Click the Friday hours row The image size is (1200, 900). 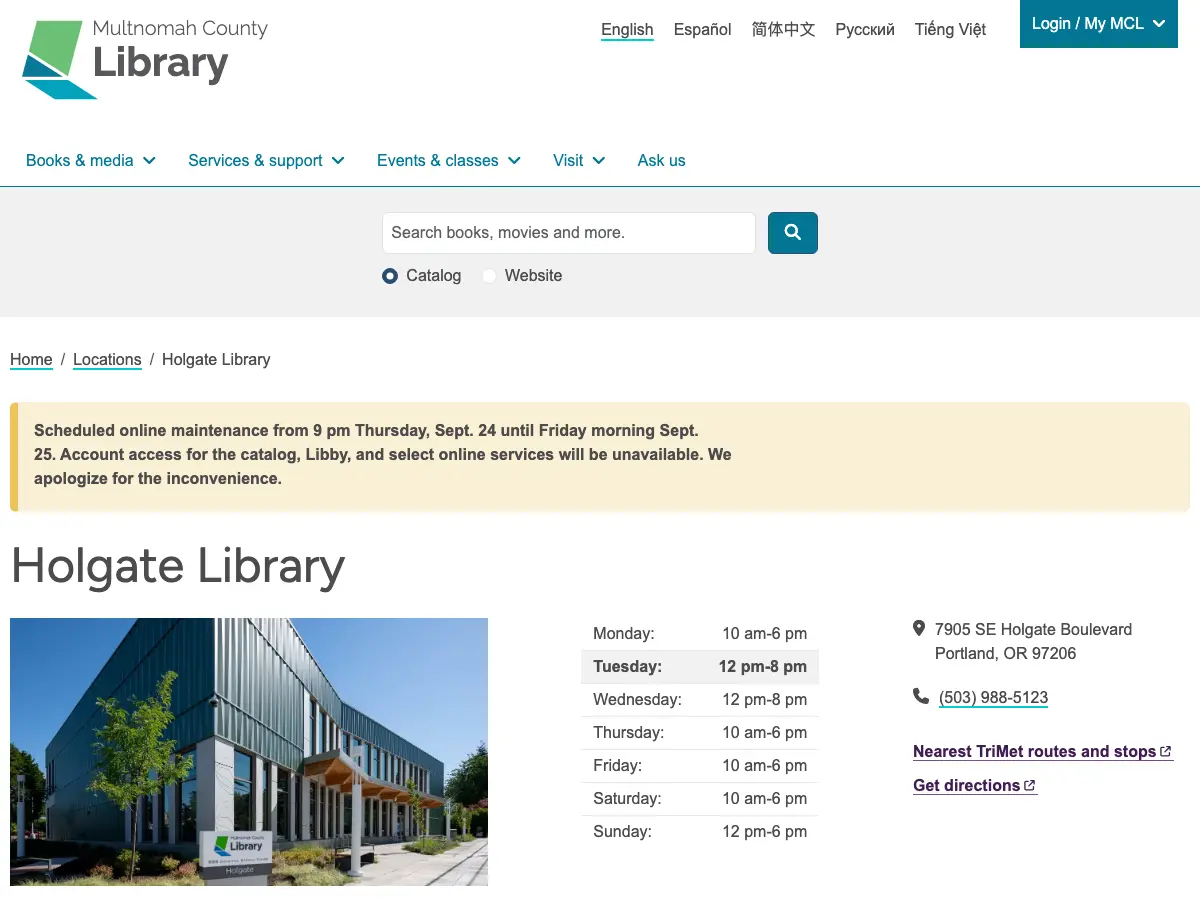(700, 766)
